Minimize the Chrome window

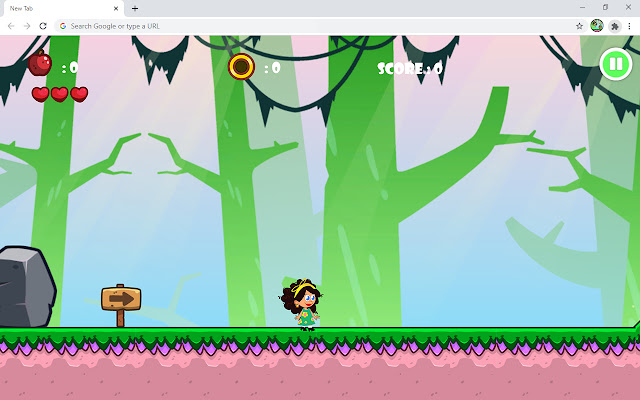(582, 7)
